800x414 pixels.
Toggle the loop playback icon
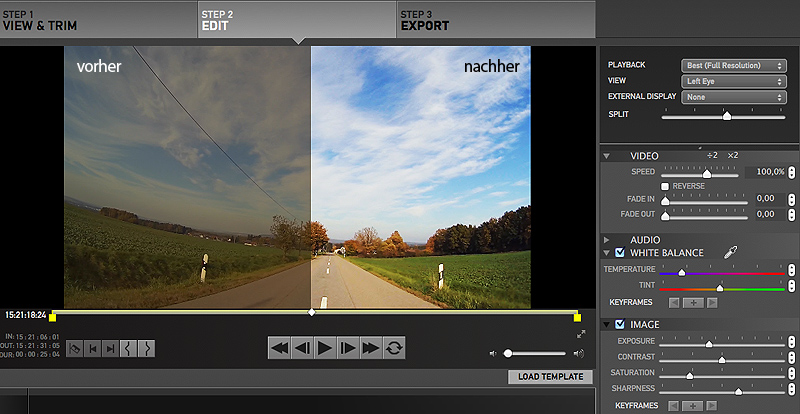(x=394, y=348)
